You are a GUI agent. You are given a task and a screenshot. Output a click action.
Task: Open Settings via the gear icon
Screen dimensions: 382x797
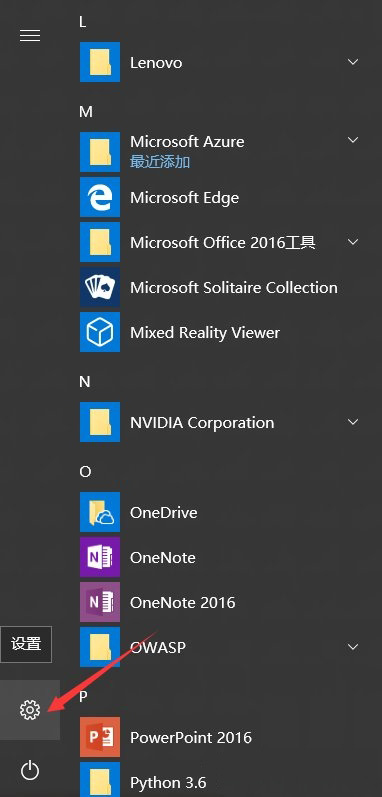pos(29,710)
